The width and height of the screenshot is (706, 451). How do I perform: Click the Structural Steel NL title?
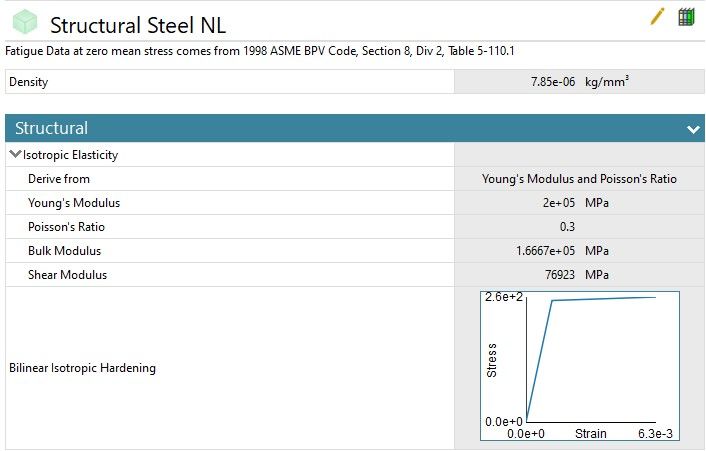point(138,25)
